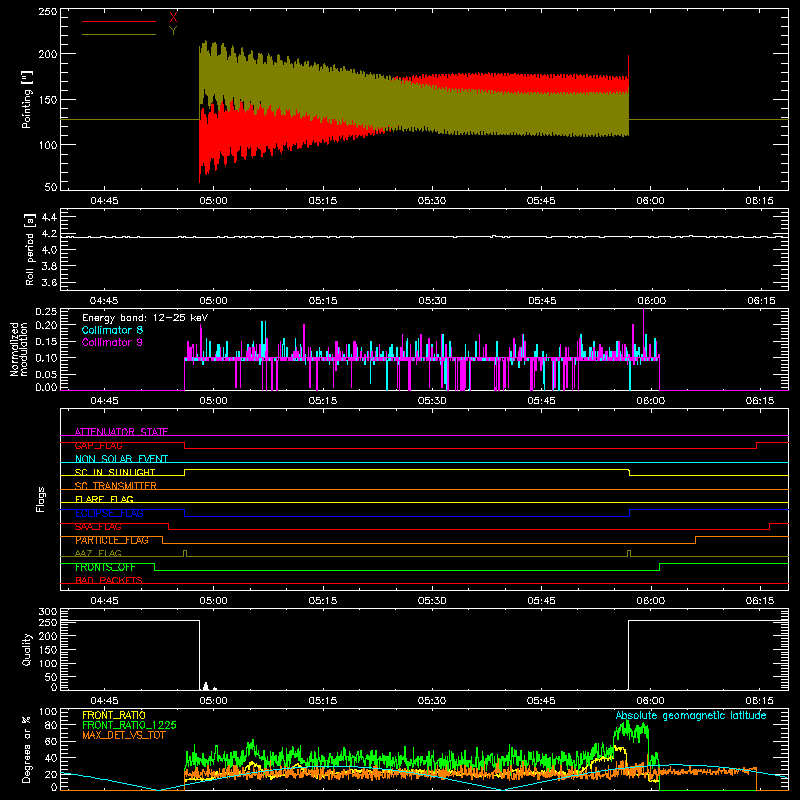The image size is (800, 800).
Task: Click the 06:15 tick label below Pointing plot
Action: 759,201
